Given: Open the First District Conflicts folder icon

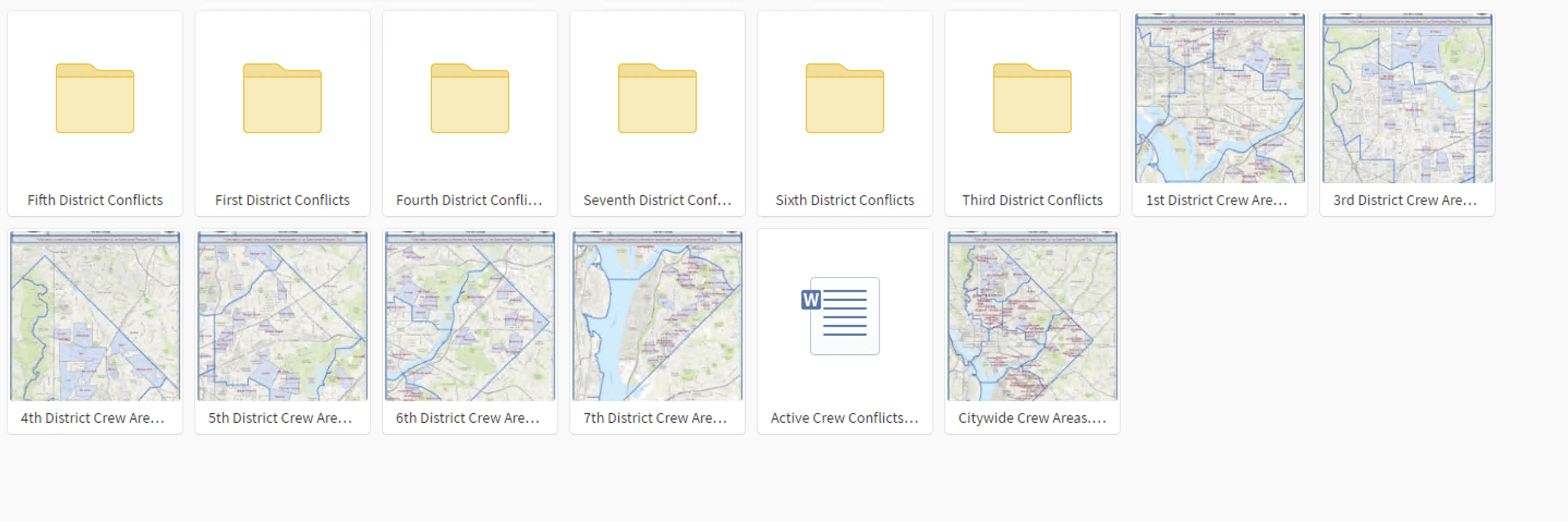Looking at the screenshot, I should 282,99.
